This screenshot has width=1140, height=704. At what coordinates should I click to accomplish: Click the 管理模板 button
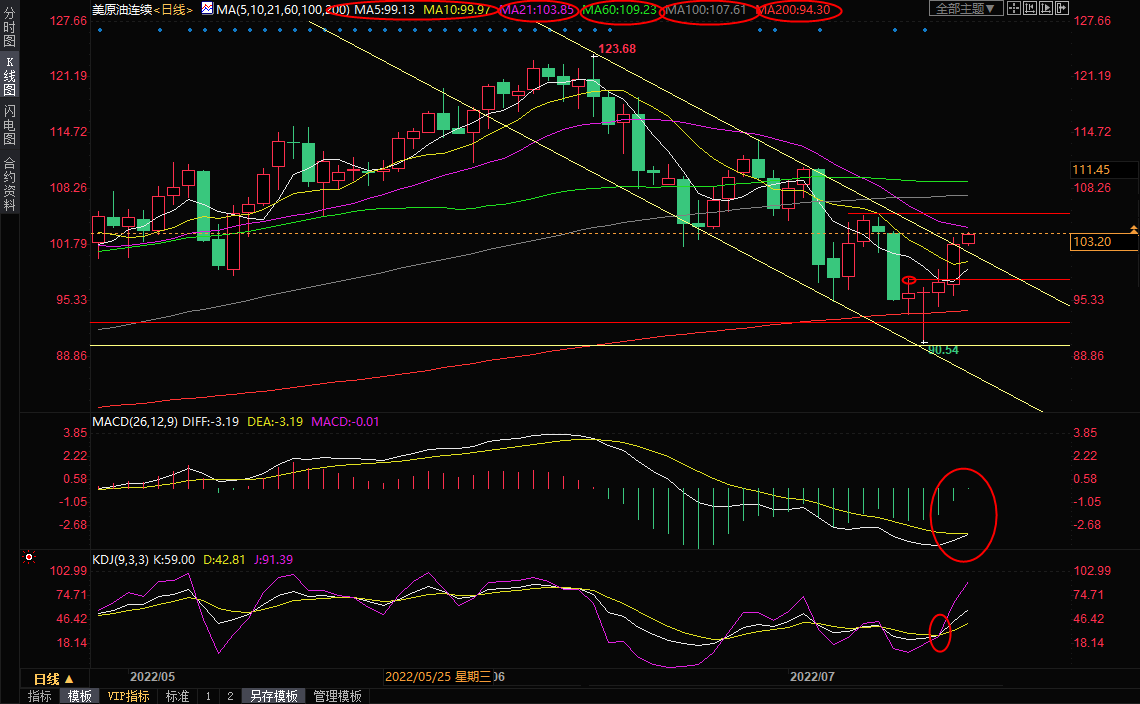[338, 696]
